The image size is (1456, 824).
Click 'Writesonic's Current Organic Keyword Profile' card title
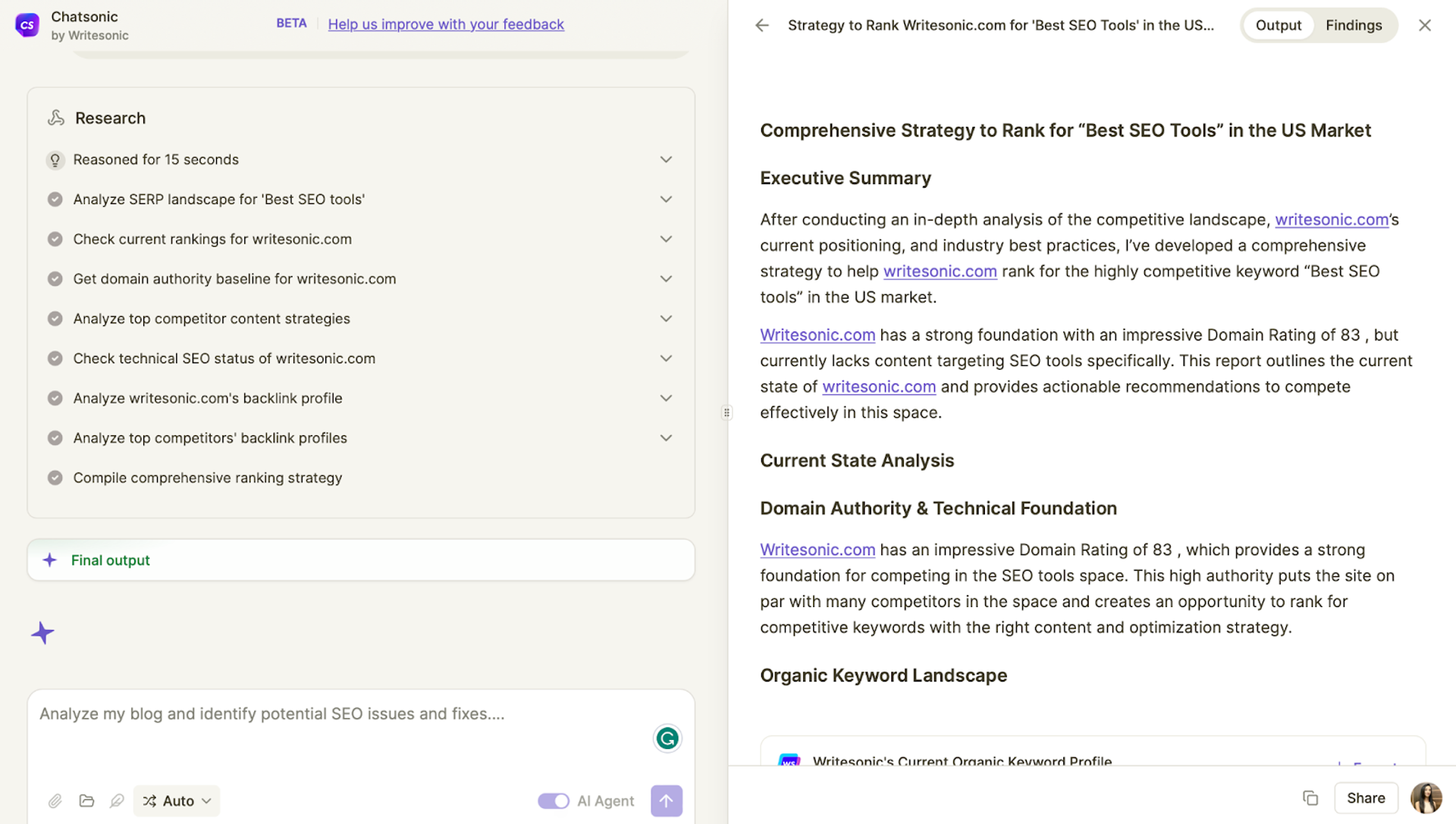[x=962, y=760]
